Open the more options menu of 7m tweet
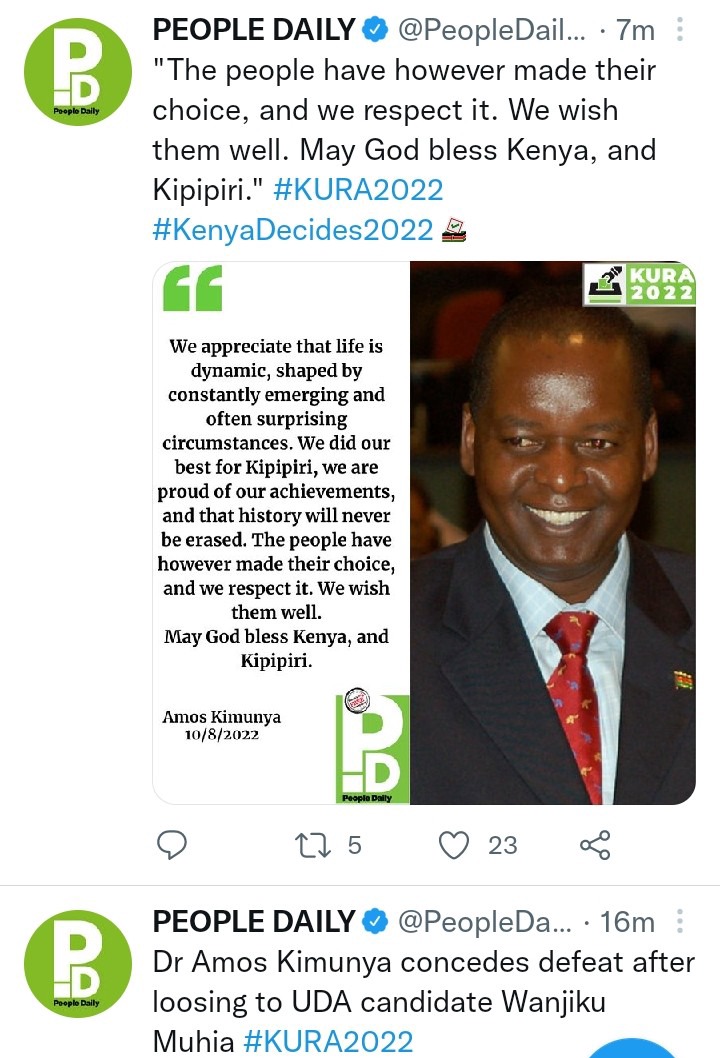 (680, 29)
